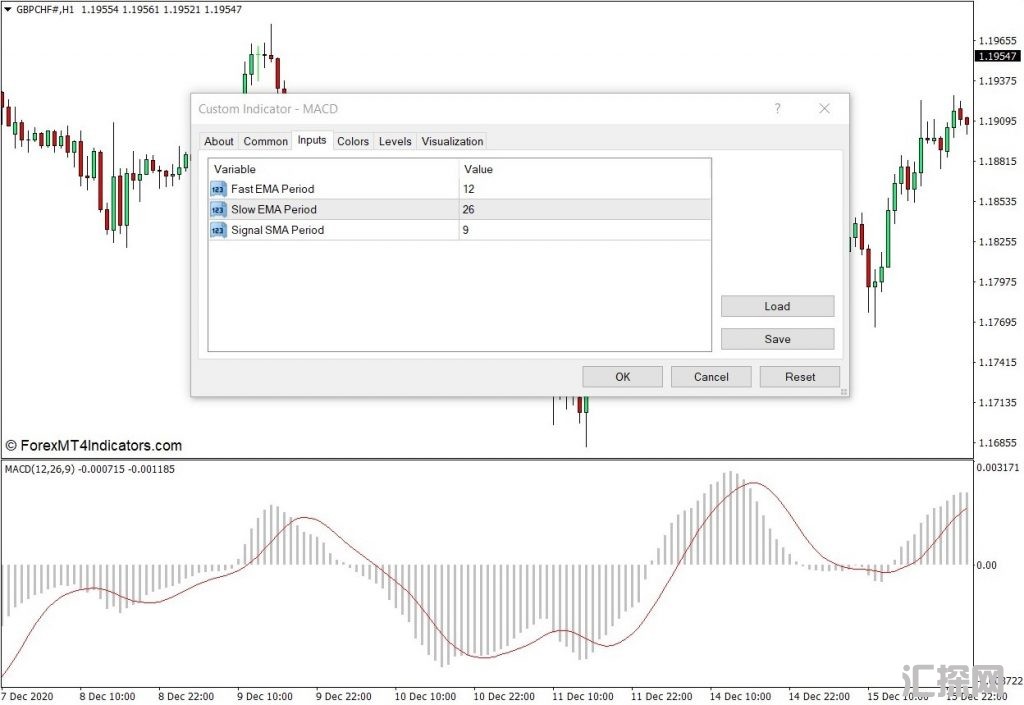Click the GBPCHF#,H1 chart title text
Viewport: 1024px width, 705px height.
tap(45, 10)
